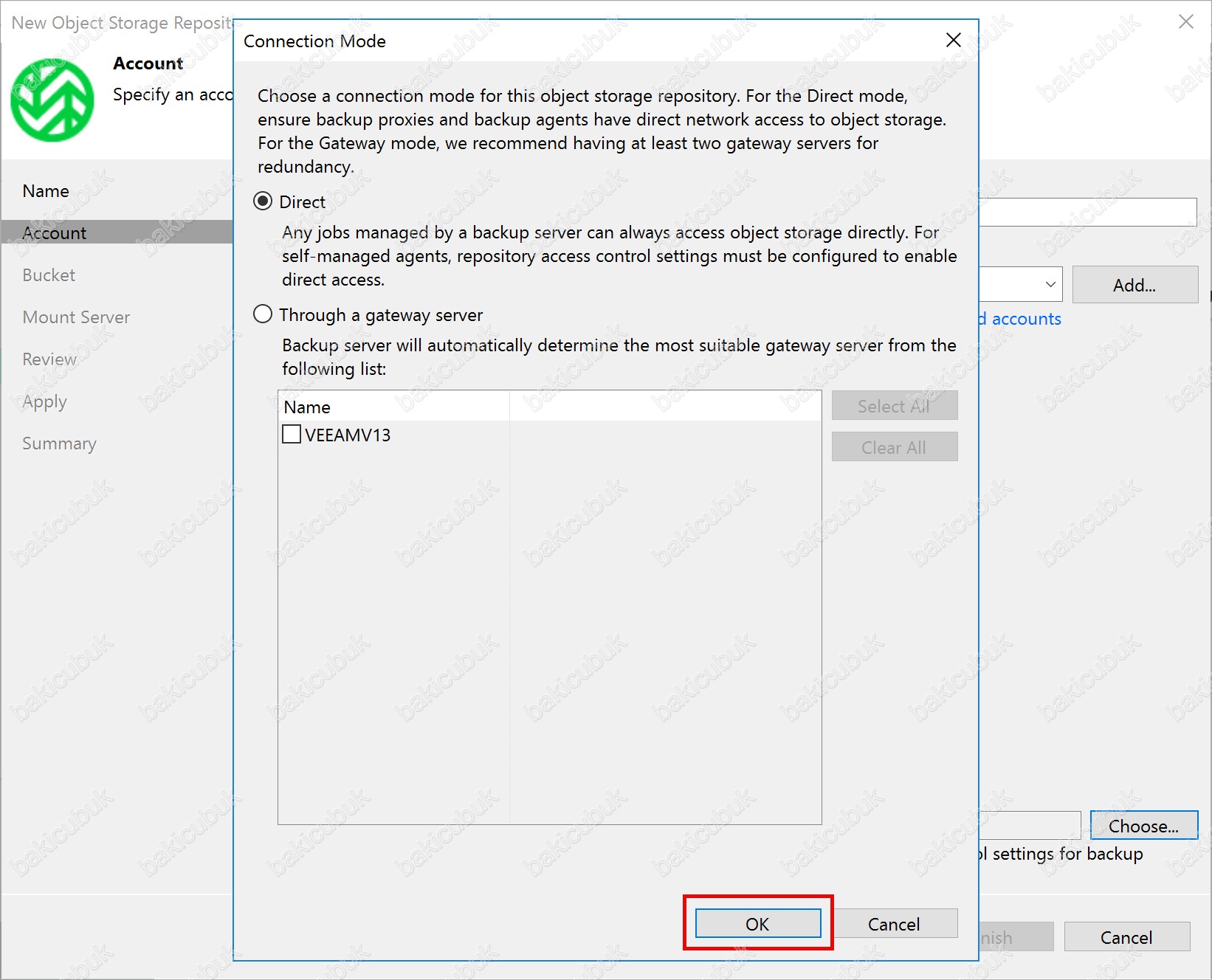Cancel the Connection Mode dialog
1212x980 pixels.
[x=893, y=924]
